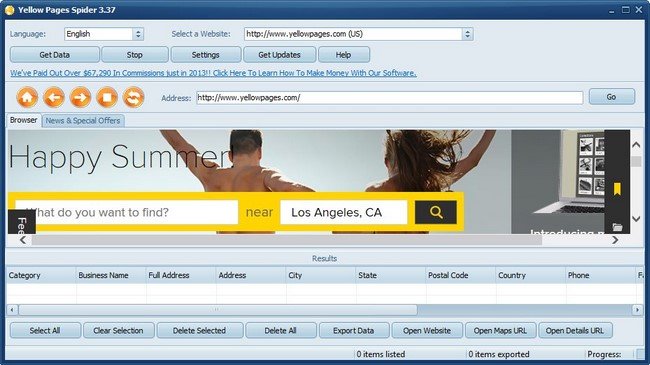Click the Open Details URL button
Screen dimensions: 650x365
(x=575, y=331)
